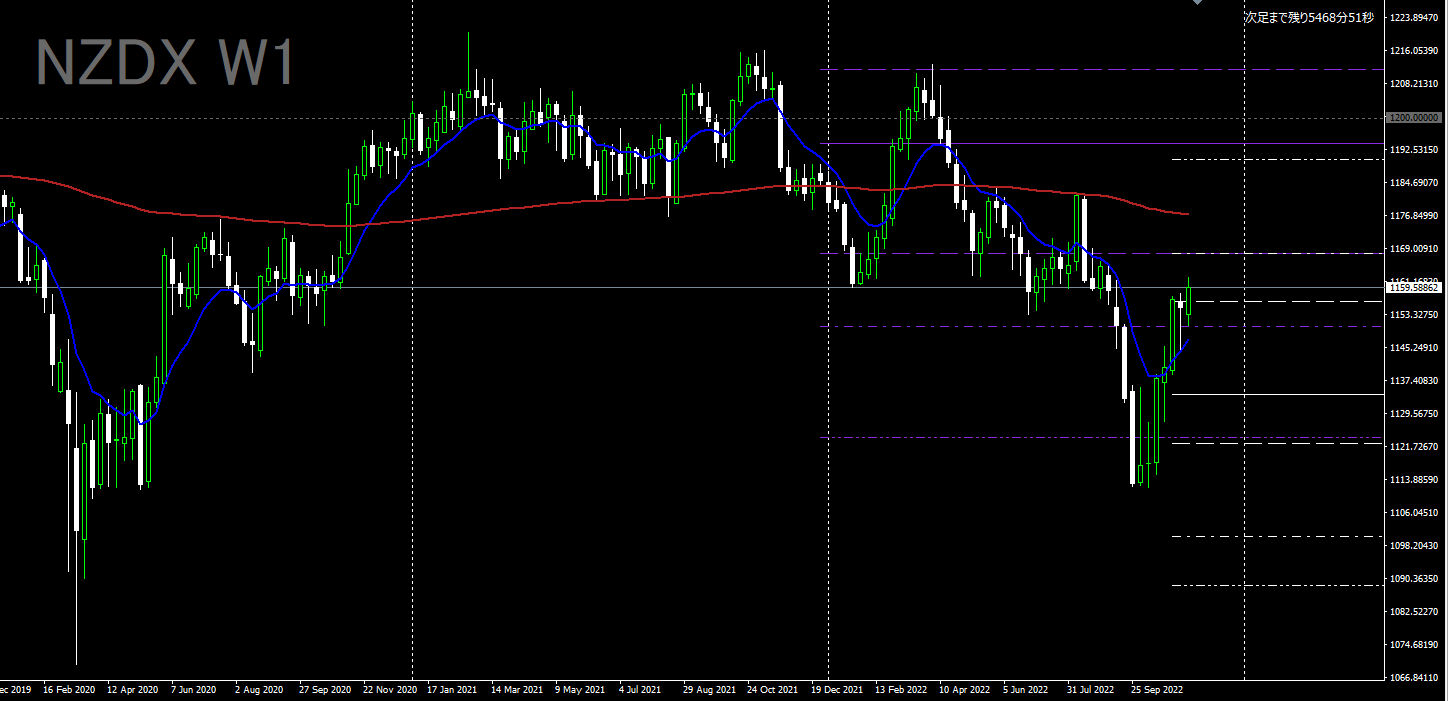Click price scale value 1121.72670
Image resolution: width=1448 pixels, height=701 pixels.
tap(1414, 447)
